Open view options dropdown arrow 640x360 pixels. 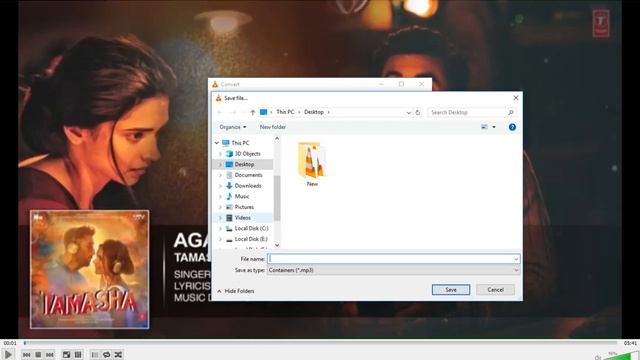pos(494,127)
